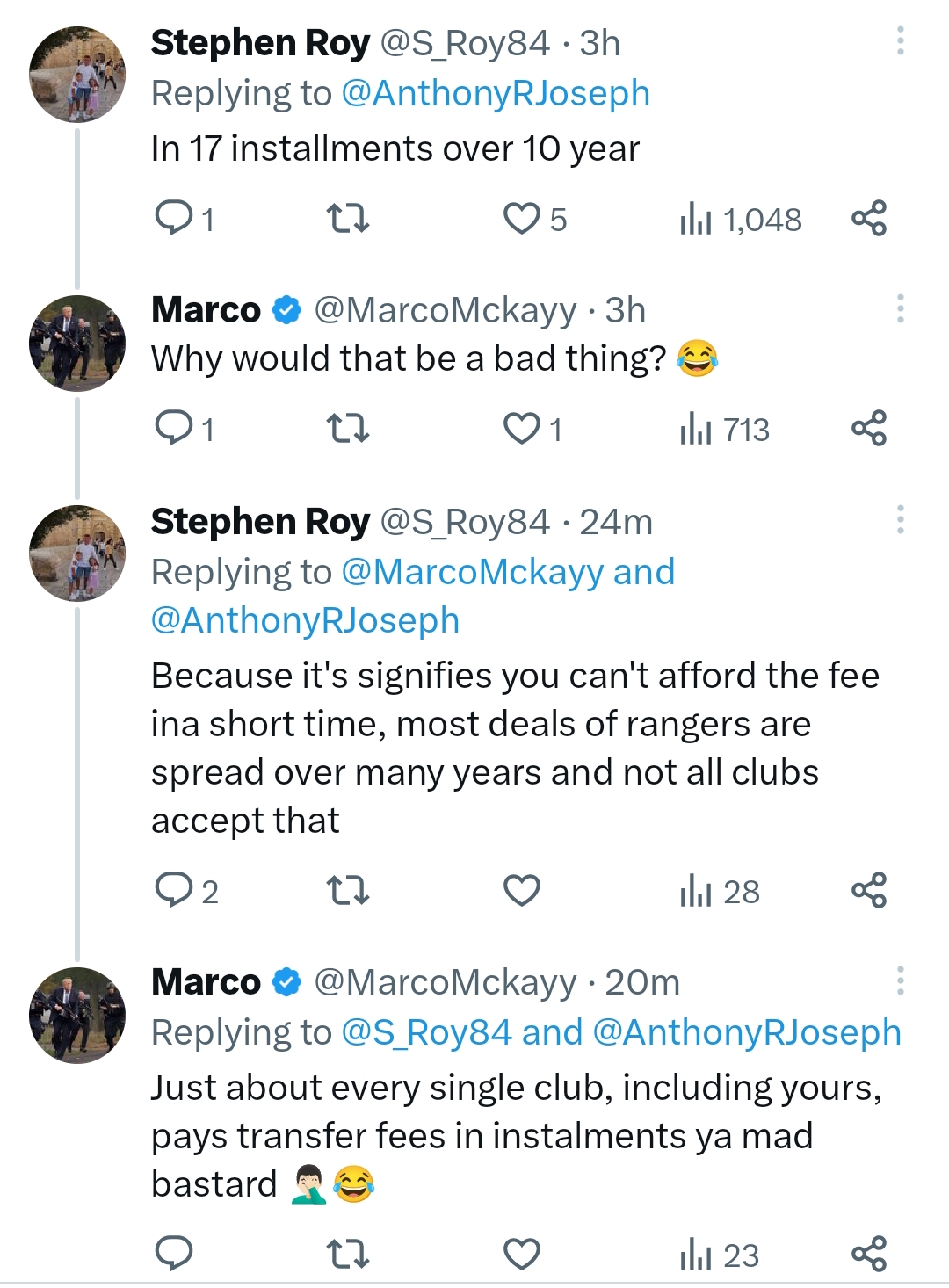This screenshot has height=1288, width=949.
Task: Reply to Stephen Roy's 24m tweet
Action: coord(174,891)
